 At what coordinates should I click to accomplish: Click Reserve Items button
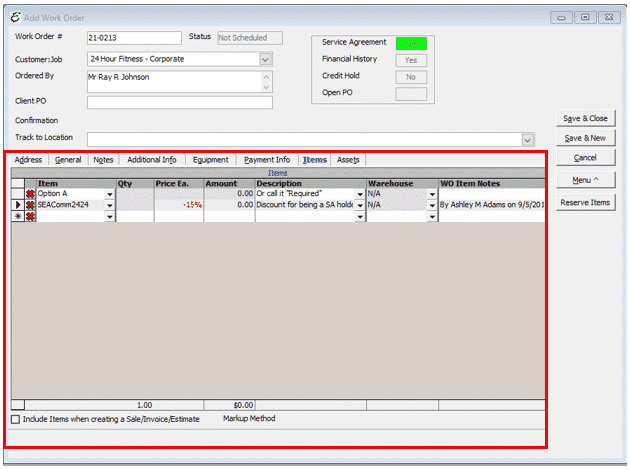pos(585,203)
